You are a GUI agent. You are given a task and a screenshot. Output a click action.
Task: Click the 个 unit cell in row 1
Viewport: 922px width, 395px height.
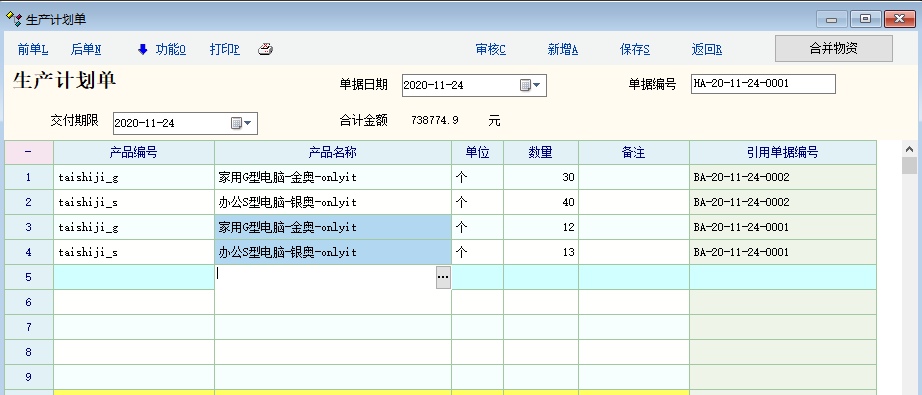(477, 178)
